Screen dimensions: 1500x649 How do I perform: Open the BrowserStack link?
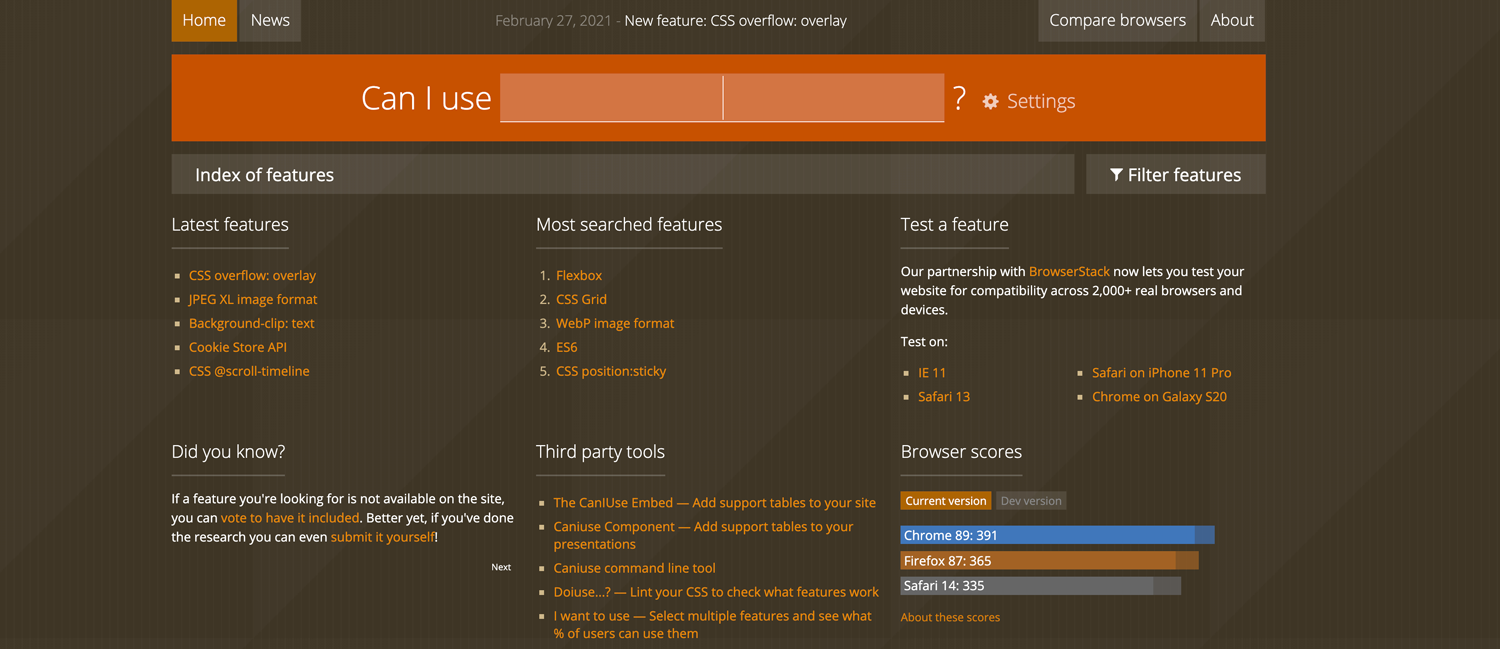[1069, 271]
